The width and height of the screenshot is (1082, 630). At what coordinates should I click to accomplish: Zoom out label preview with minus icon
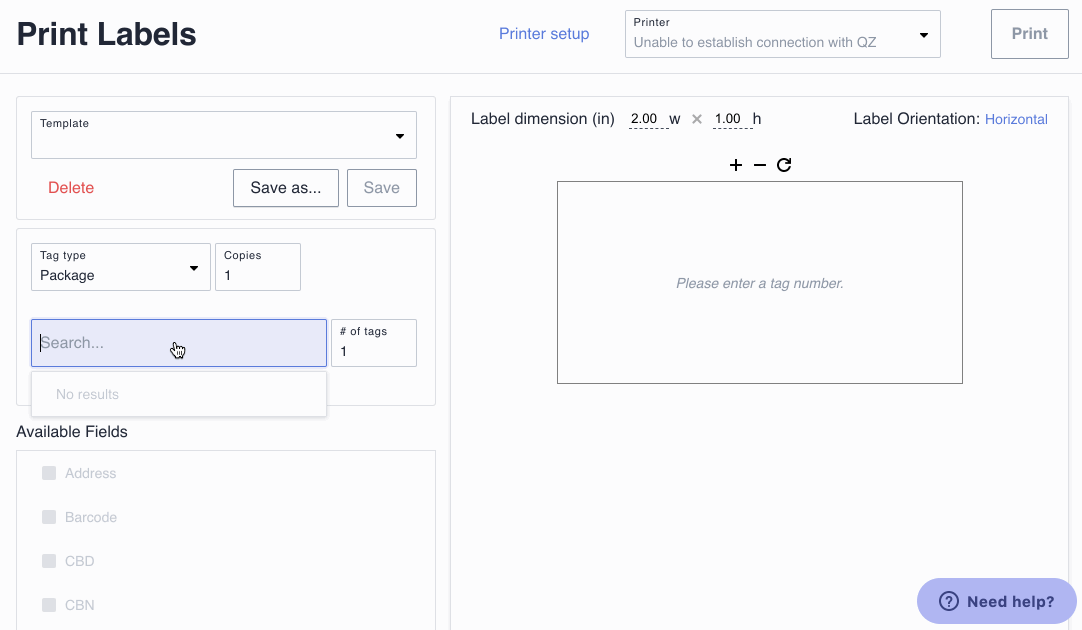760,165
